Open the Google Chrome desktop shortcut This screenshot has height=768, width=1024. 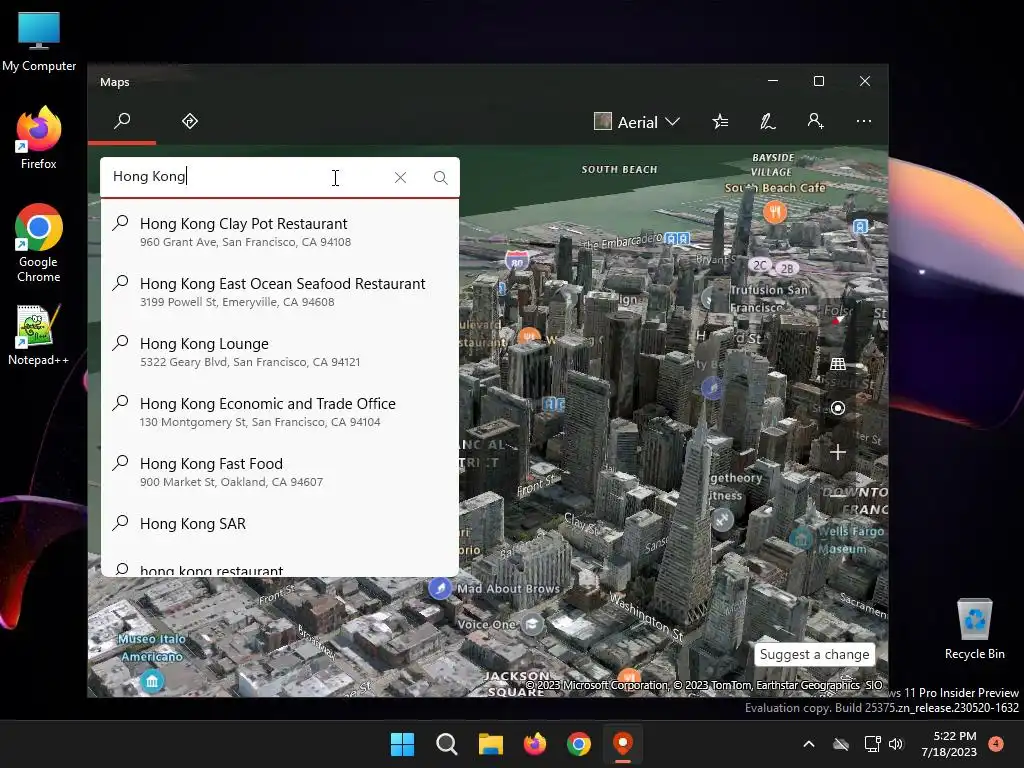click(39, 243)
